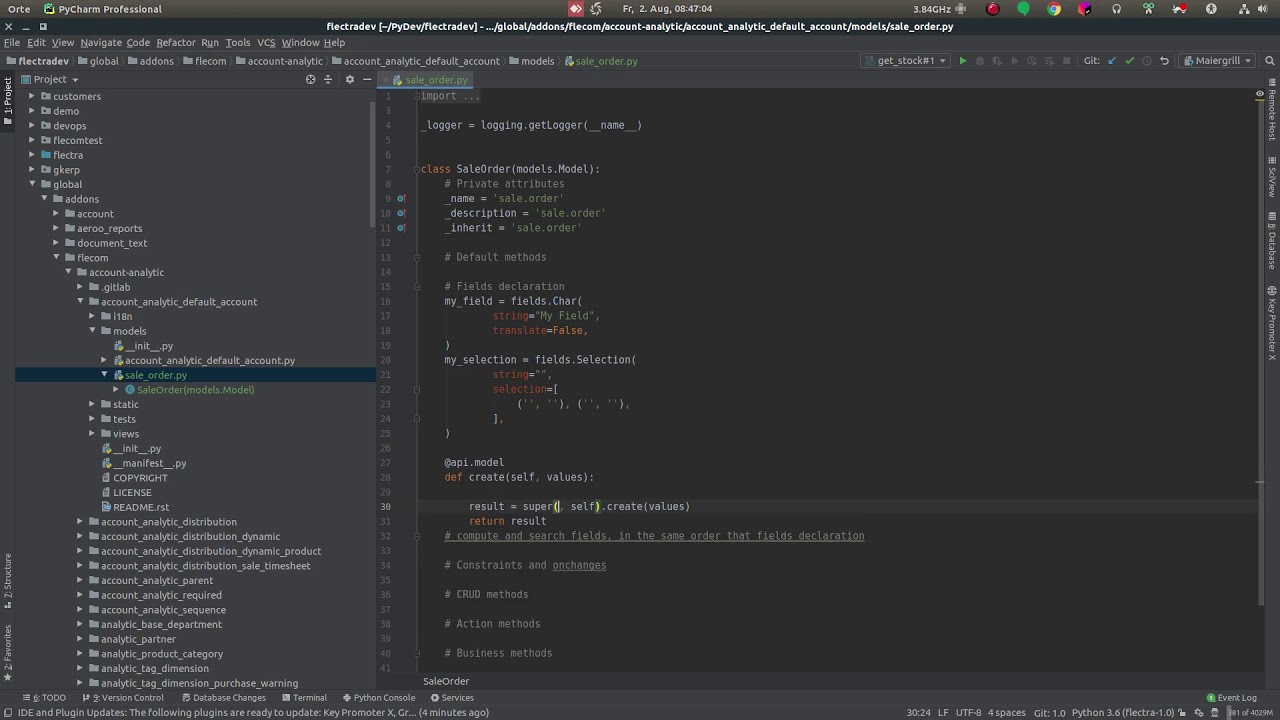Screen dimensions: 1280x720
Task: Open the Database side panel
Action: pos(1272,241)
